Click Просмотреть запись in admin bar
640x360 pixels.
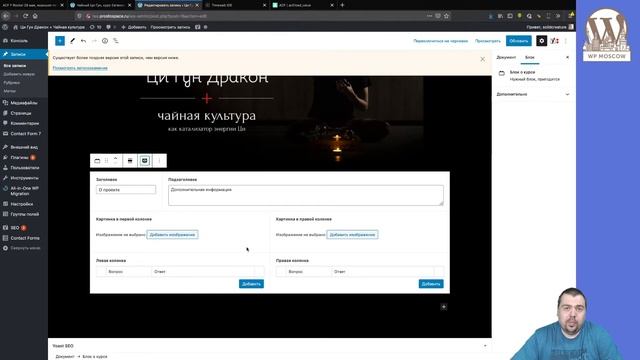170,27
